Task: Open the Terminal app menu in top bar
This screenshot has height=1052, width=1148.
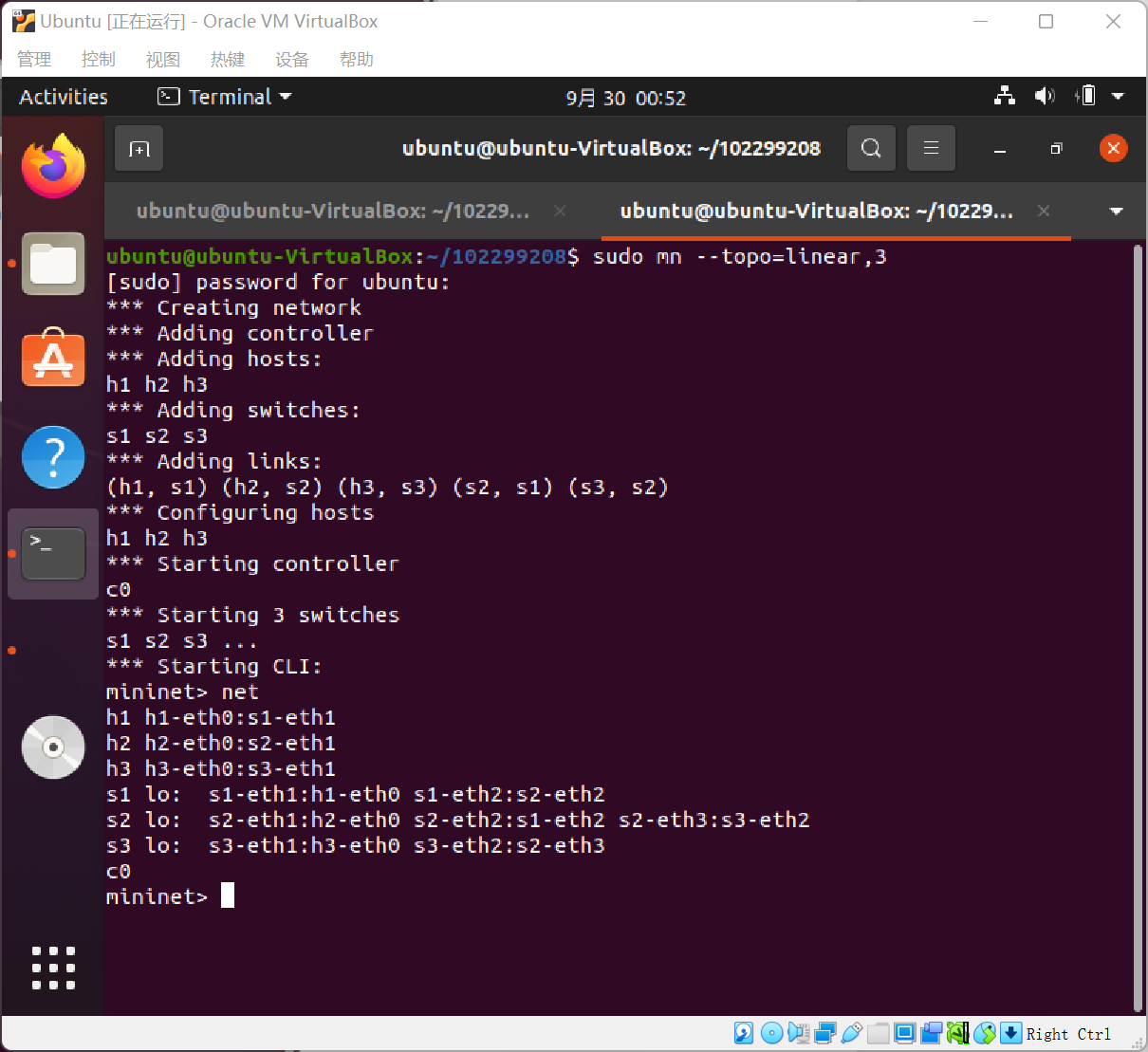Action: (x=225, y=97)
